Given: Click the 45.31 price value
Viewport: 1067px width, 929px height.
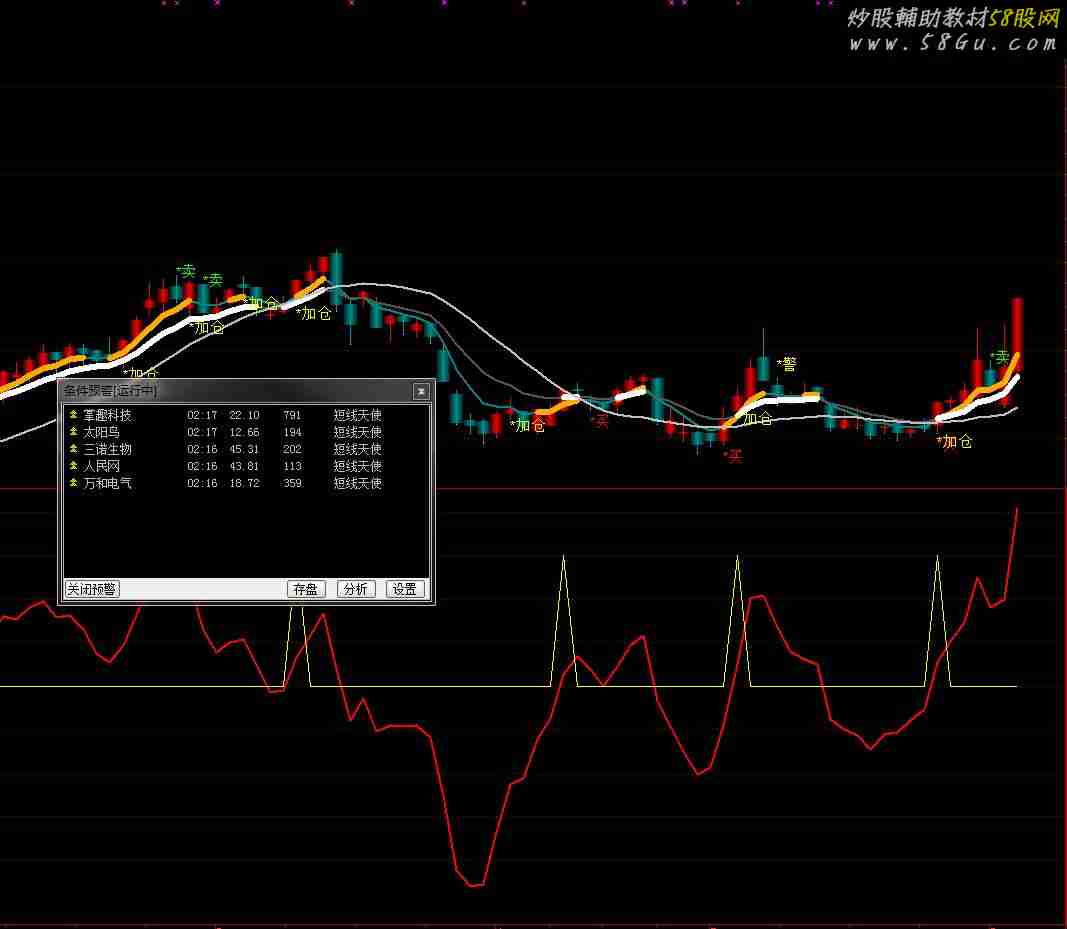Looking at the screenshot, I should point(244,449).
